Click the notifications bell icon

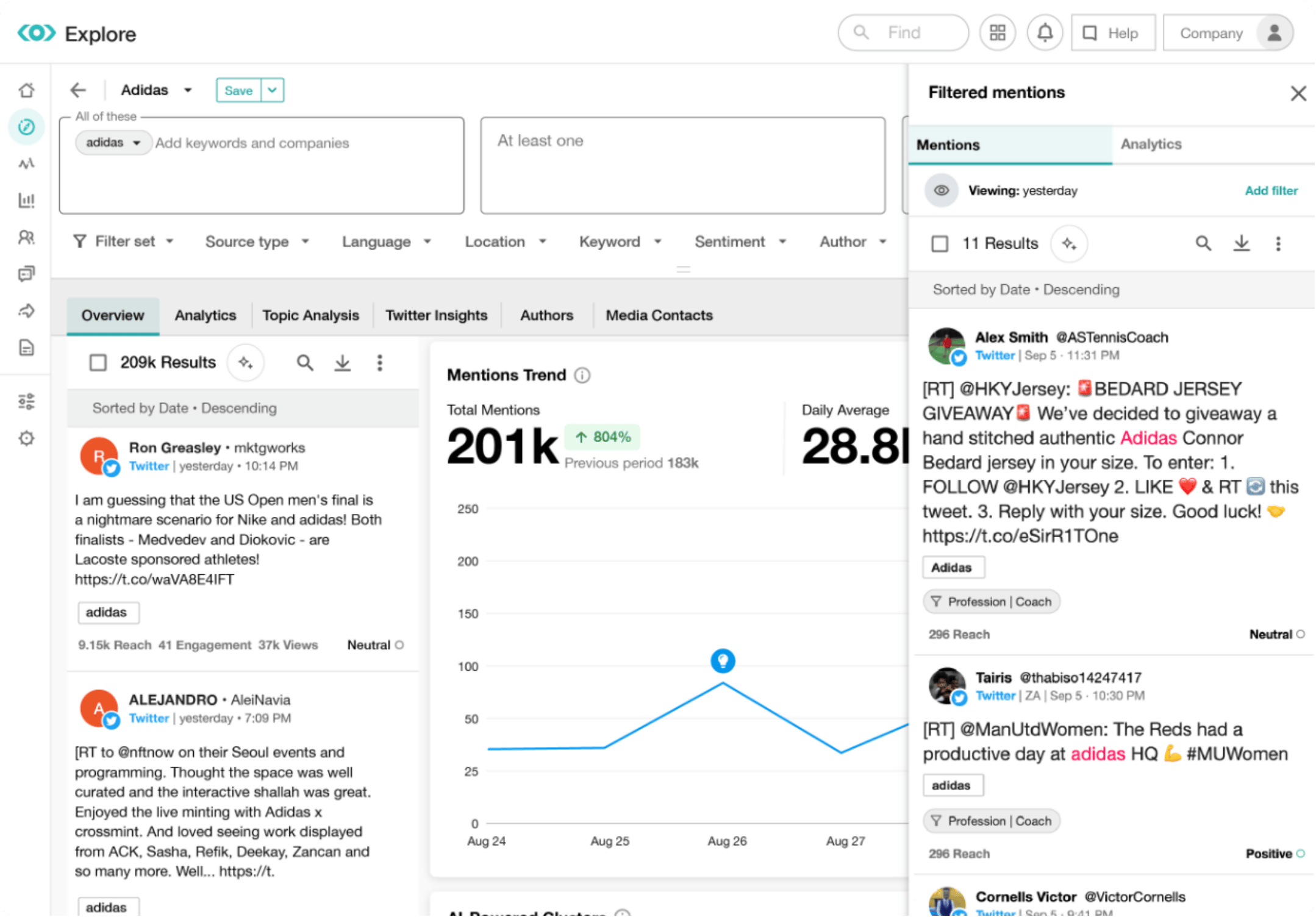point(1045,33)
